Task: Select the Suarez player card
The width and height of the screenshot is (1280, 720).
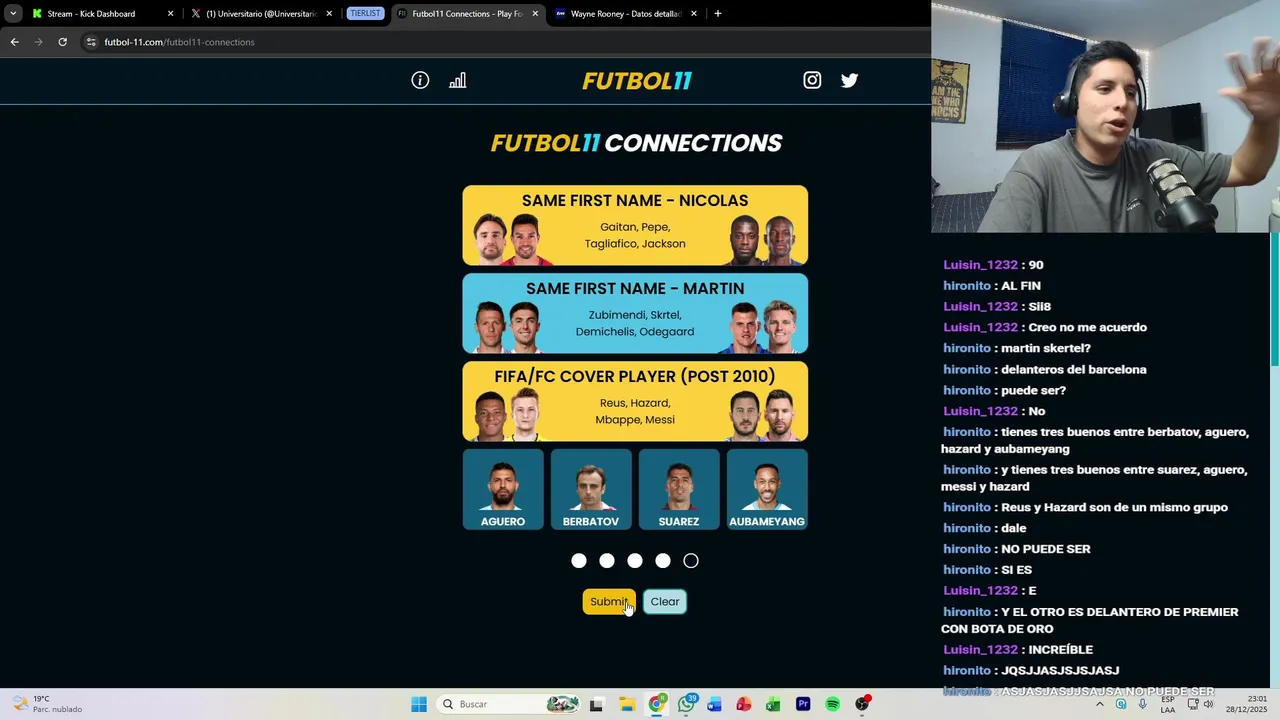Action: (x=679, y=489)
